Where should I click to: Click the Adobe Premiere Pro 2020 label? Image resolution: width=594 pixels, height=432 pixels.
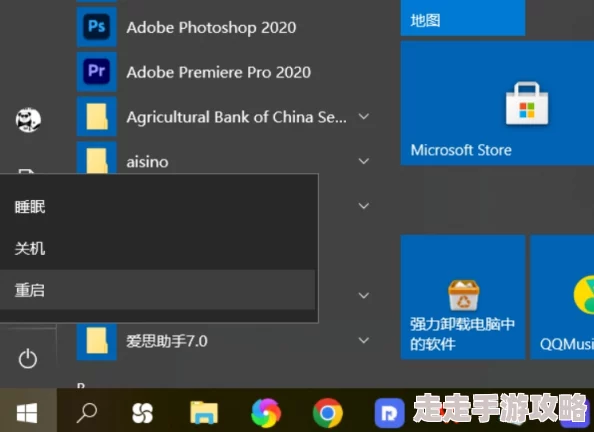tap(219, 72)
